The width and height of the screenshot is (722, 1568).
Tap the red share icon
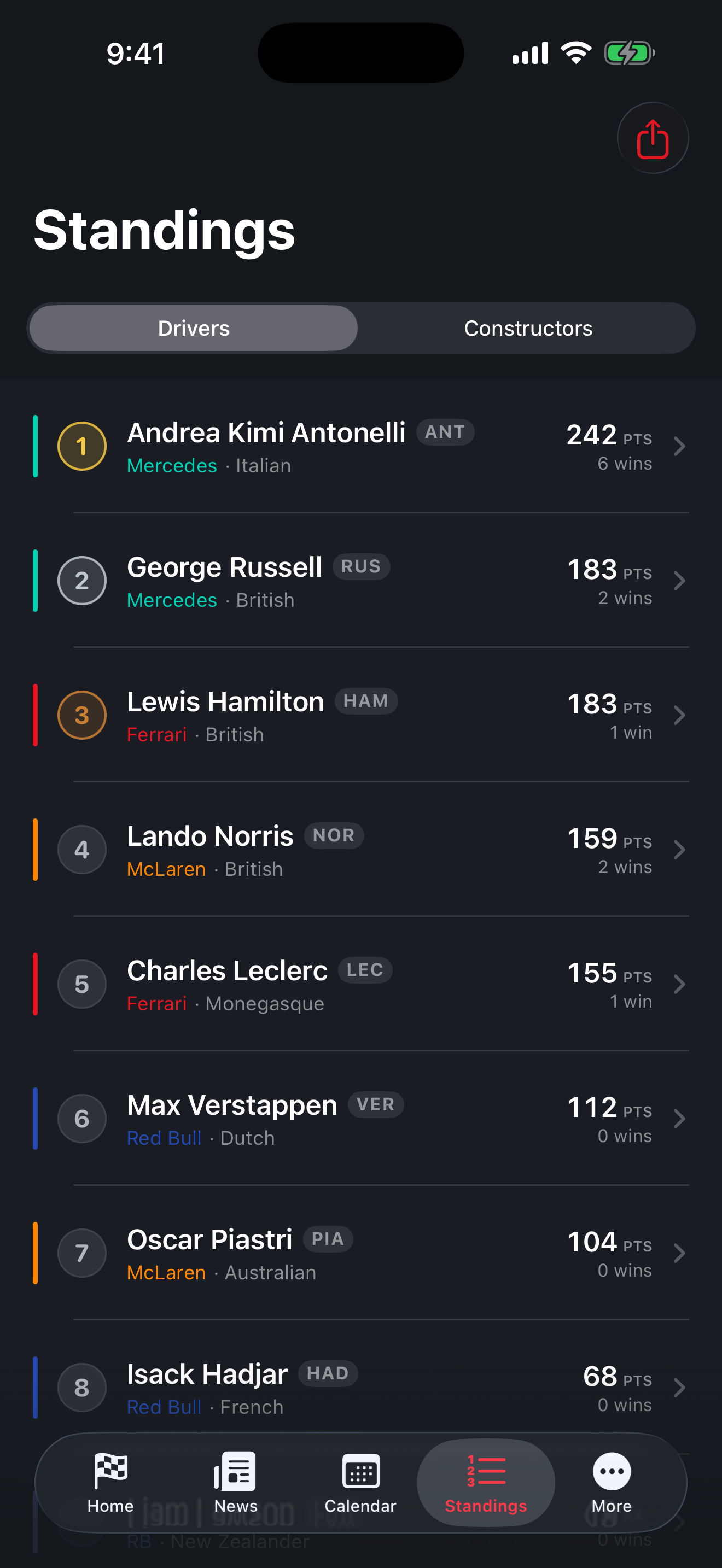tap(653, 138)
